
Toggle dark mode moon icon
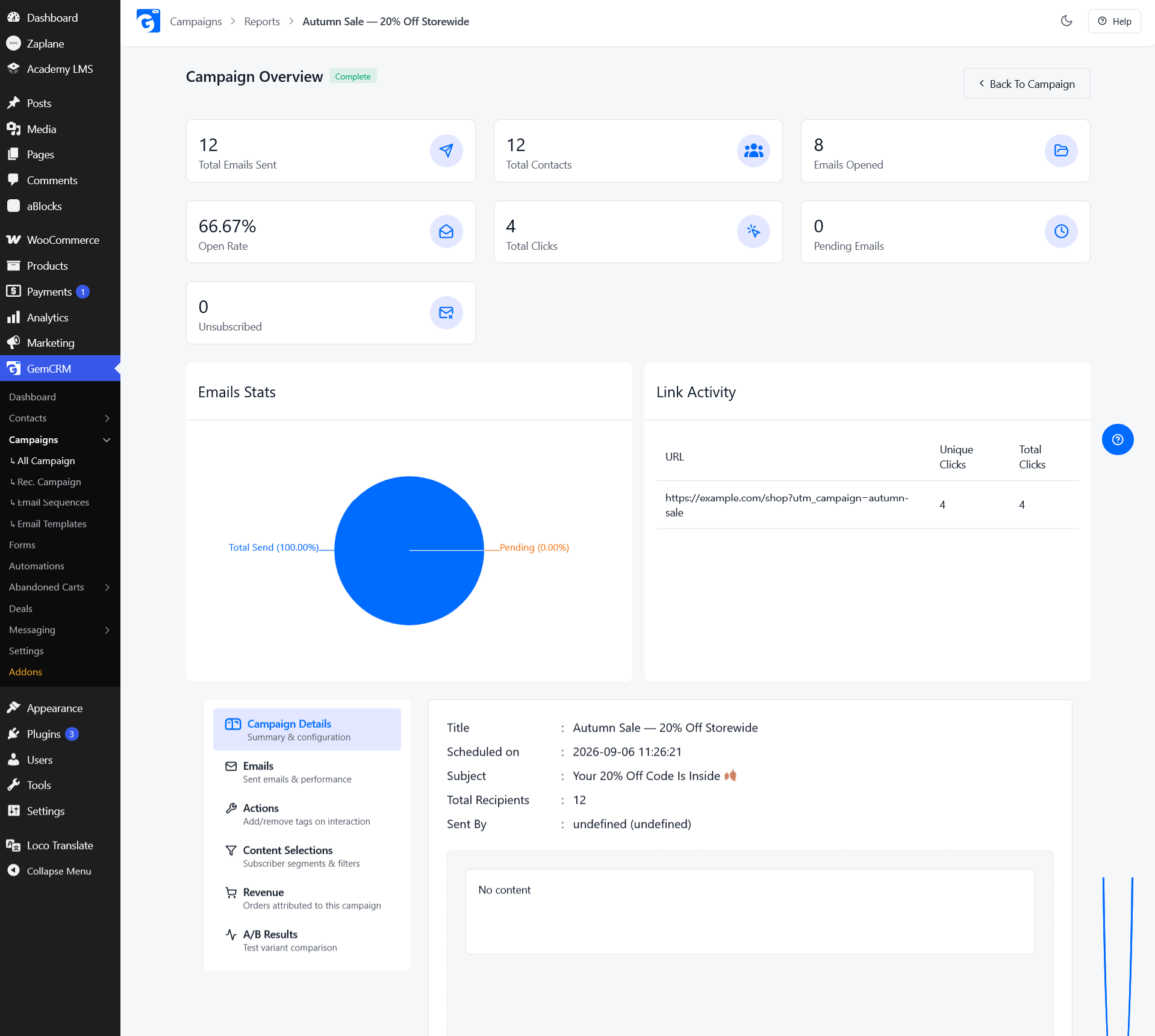1066,21
